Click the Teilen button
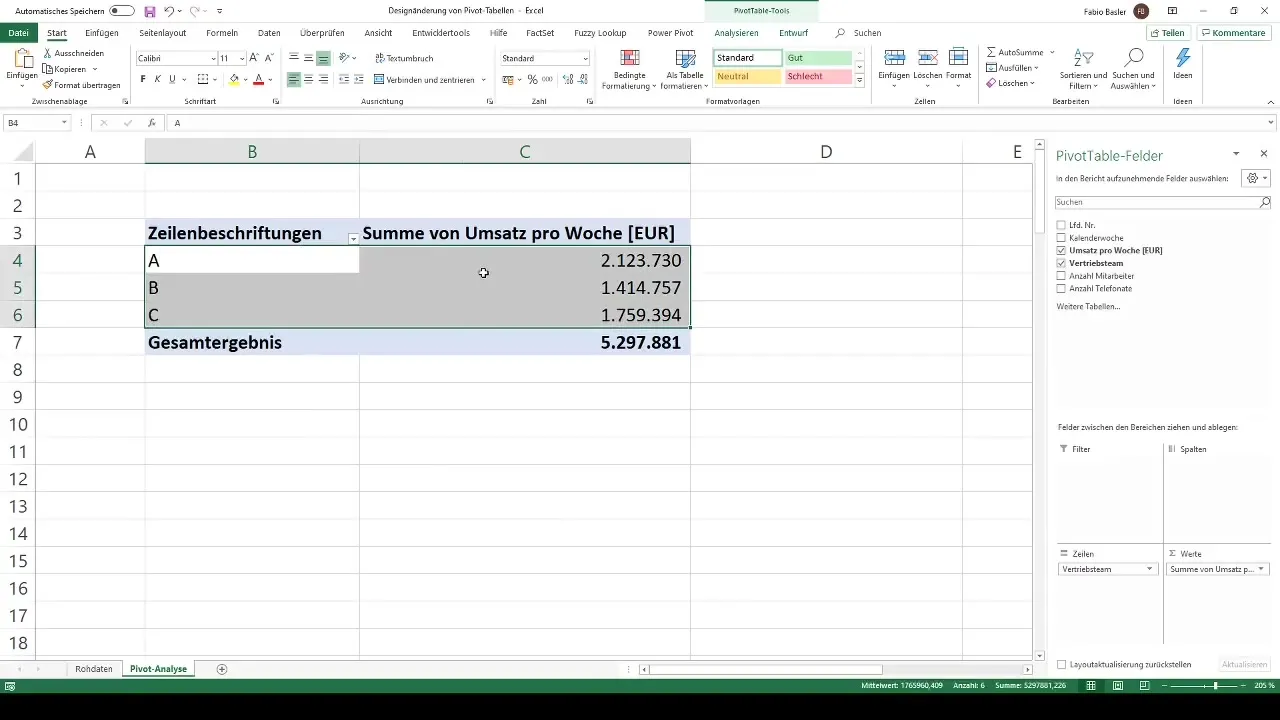This screenshot has width=1280, height=720. [1166, 33]
